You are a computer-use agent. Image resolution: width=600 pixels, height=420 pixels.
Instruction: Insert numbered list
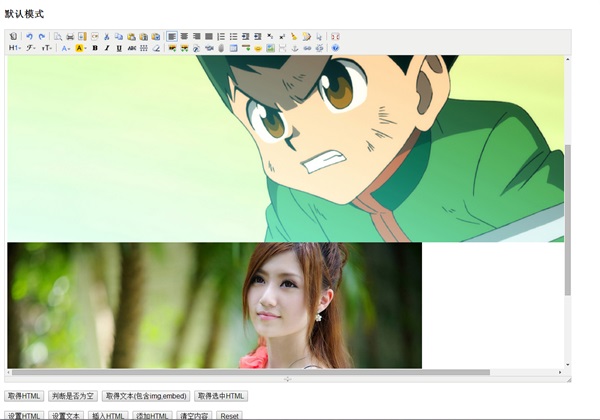221,36
